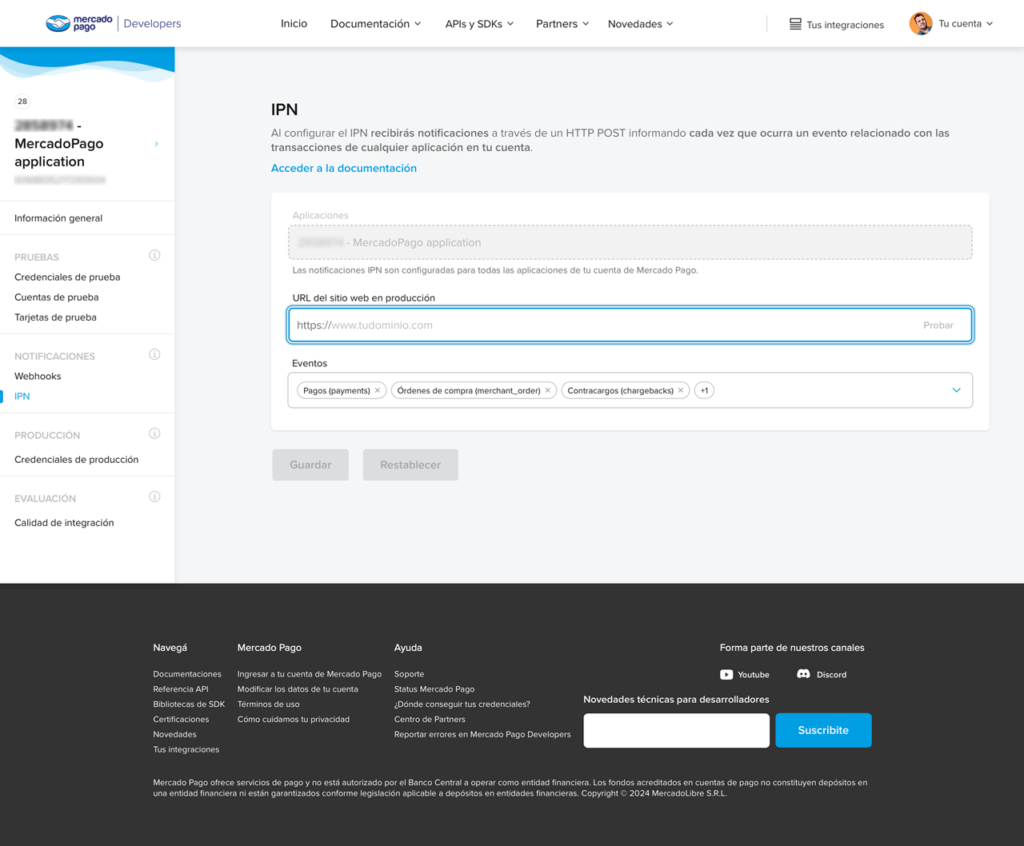This screenshot has width=1024, height=846.
Task: Open Términos de uso link
Action: (x=268, y=704)
